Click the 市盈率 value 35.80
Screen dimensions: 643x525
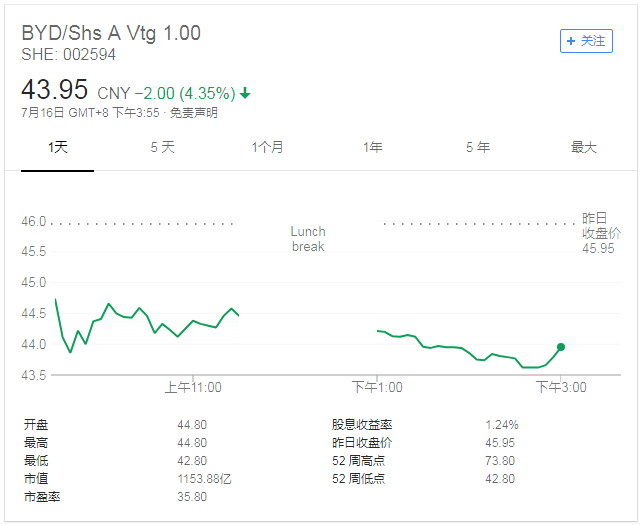[x=192, y=497]
